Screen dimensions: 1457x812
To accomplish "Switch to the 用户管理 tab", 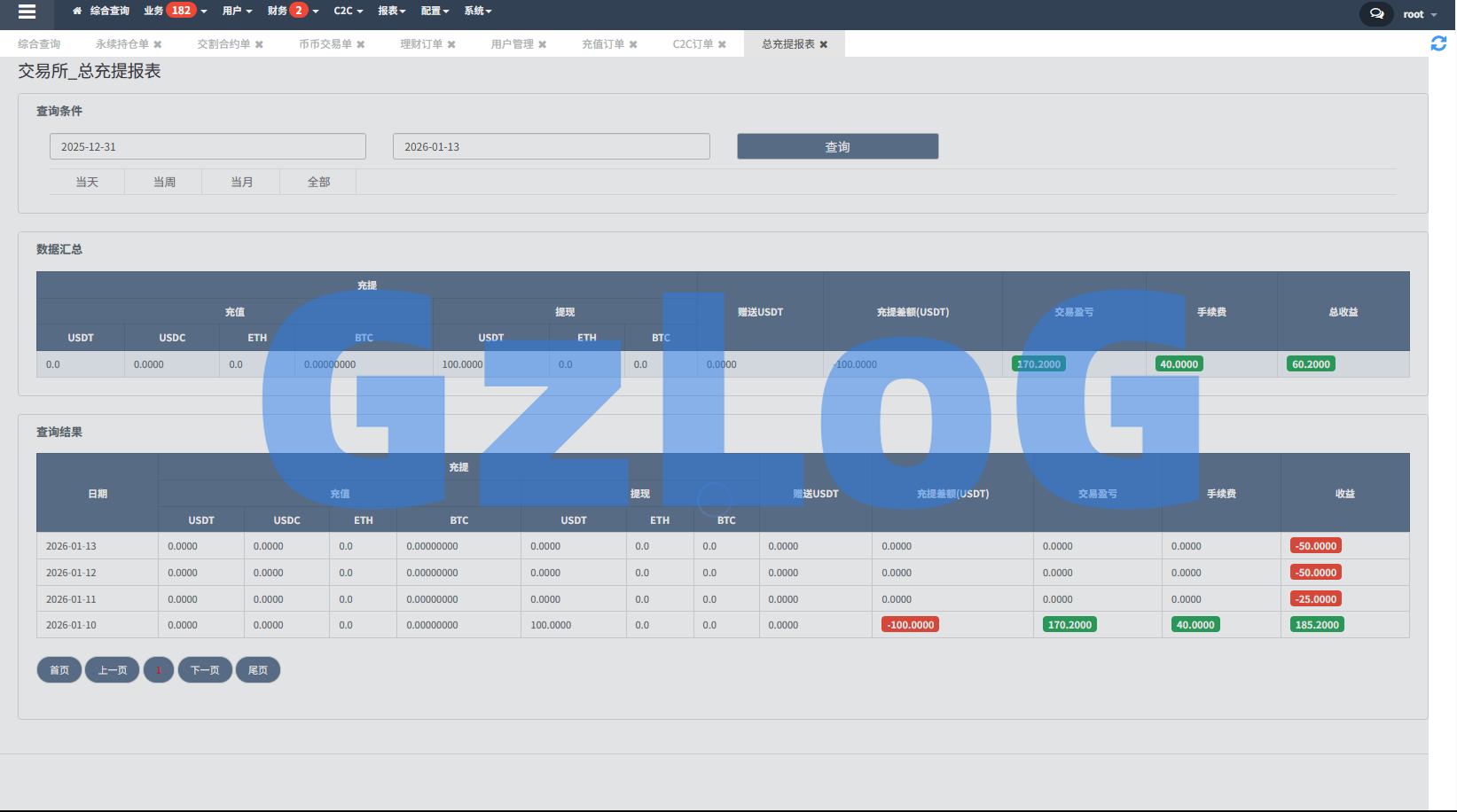I will coord(512,44).
